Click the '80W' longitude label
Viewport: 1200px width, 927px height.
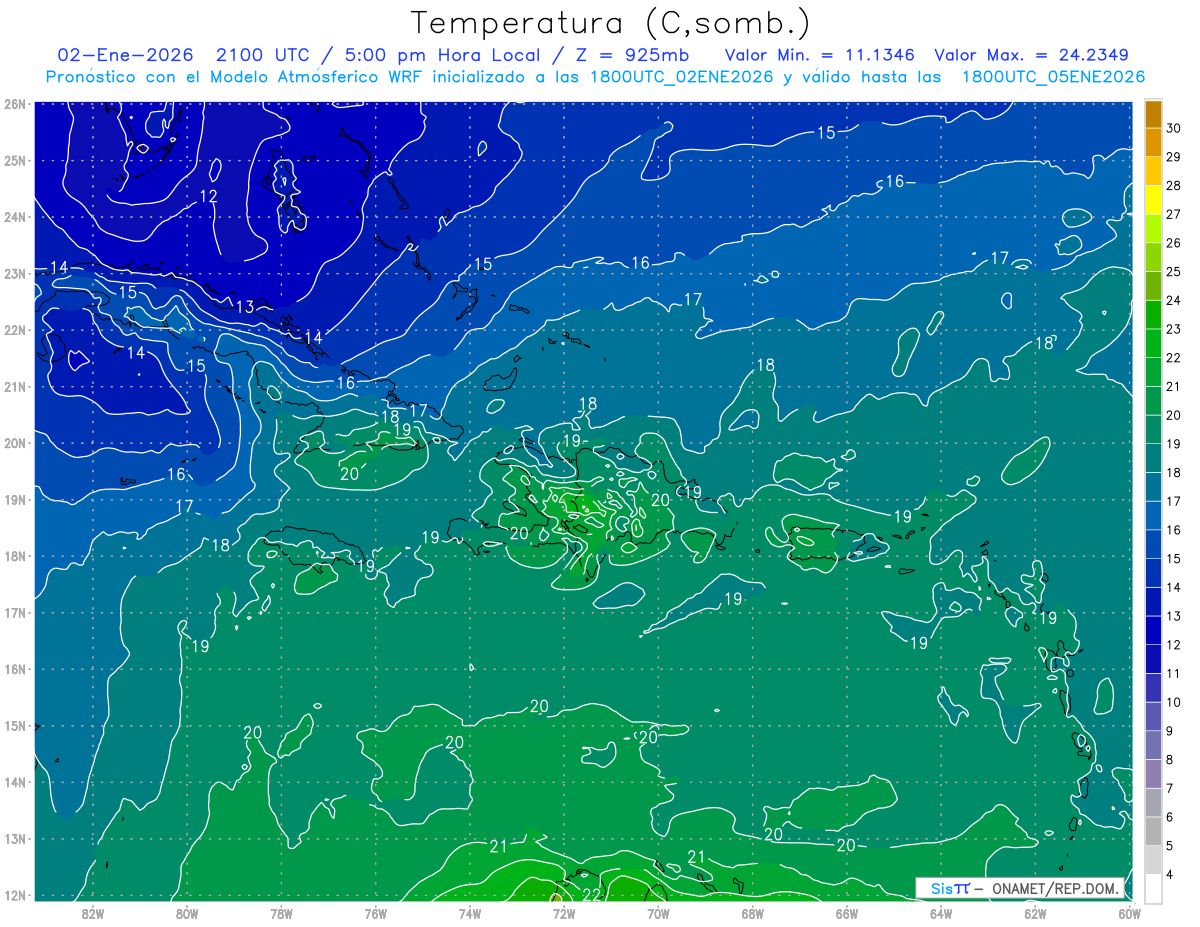pyautogui.click(x=187, y=913)
